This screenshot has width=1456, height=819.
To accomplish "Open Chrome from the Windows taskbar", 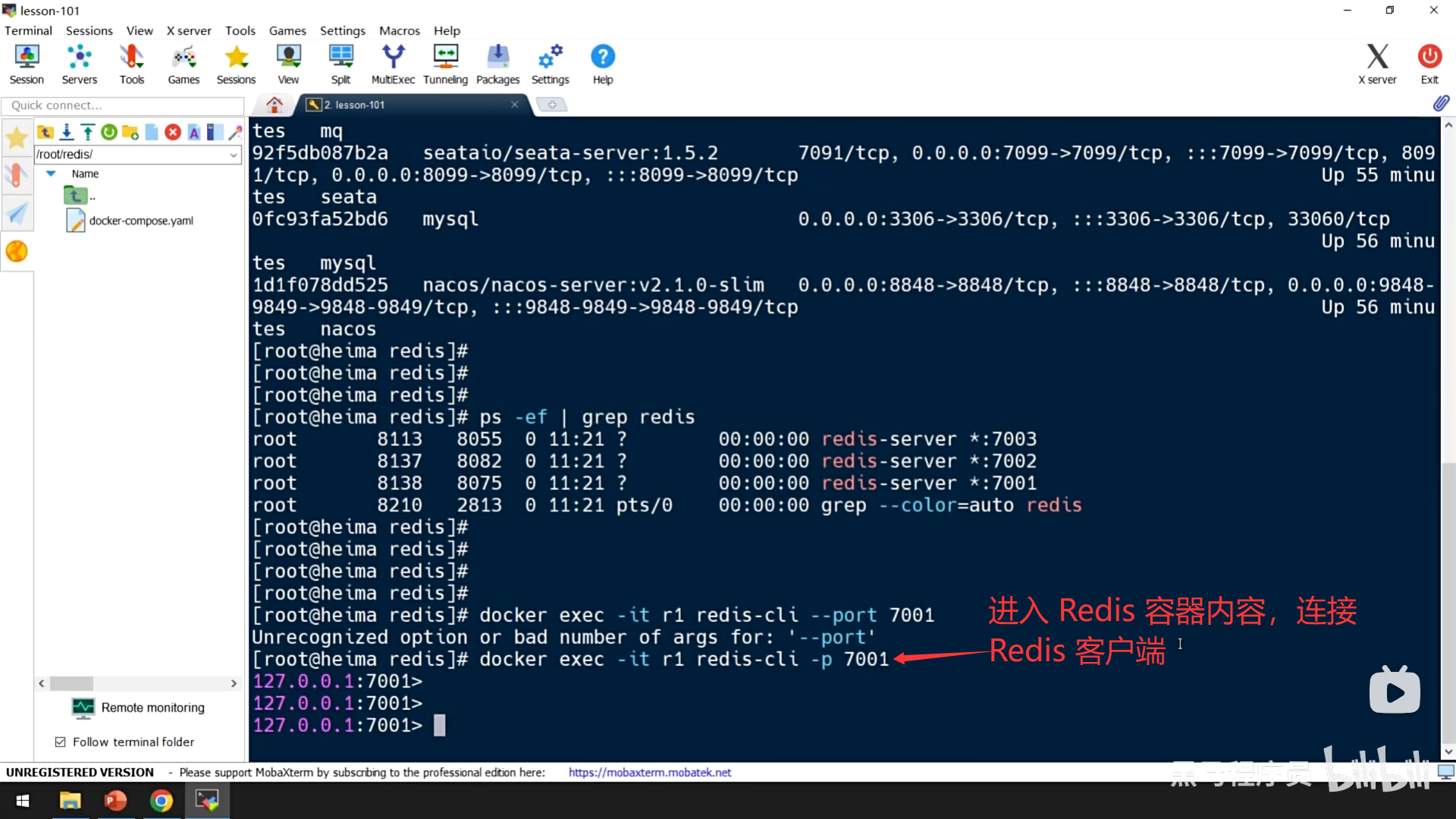I will [x=161, y=801].
